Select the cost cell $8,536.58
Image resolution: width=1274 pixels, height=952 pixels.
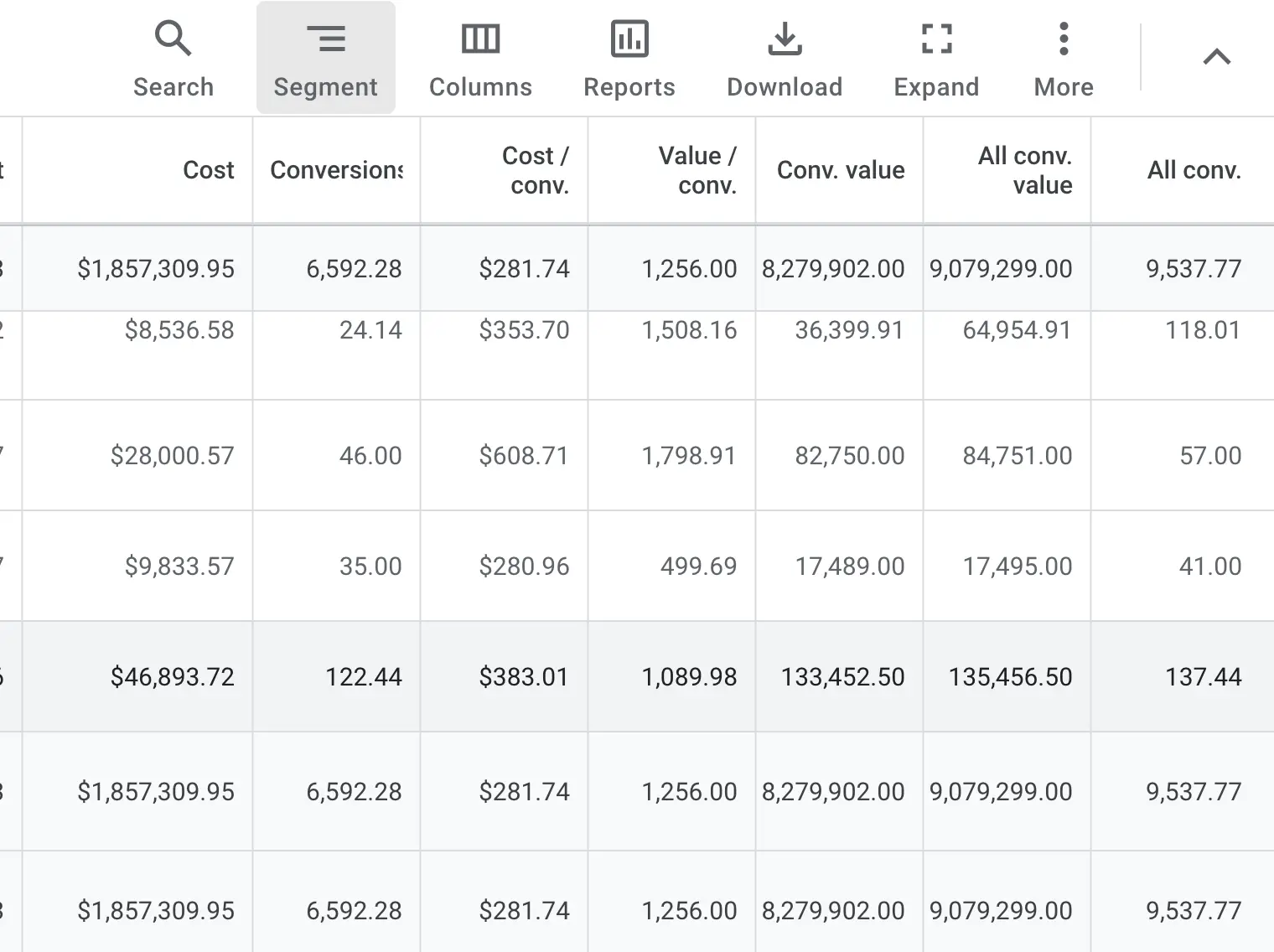tap(179, 330)
